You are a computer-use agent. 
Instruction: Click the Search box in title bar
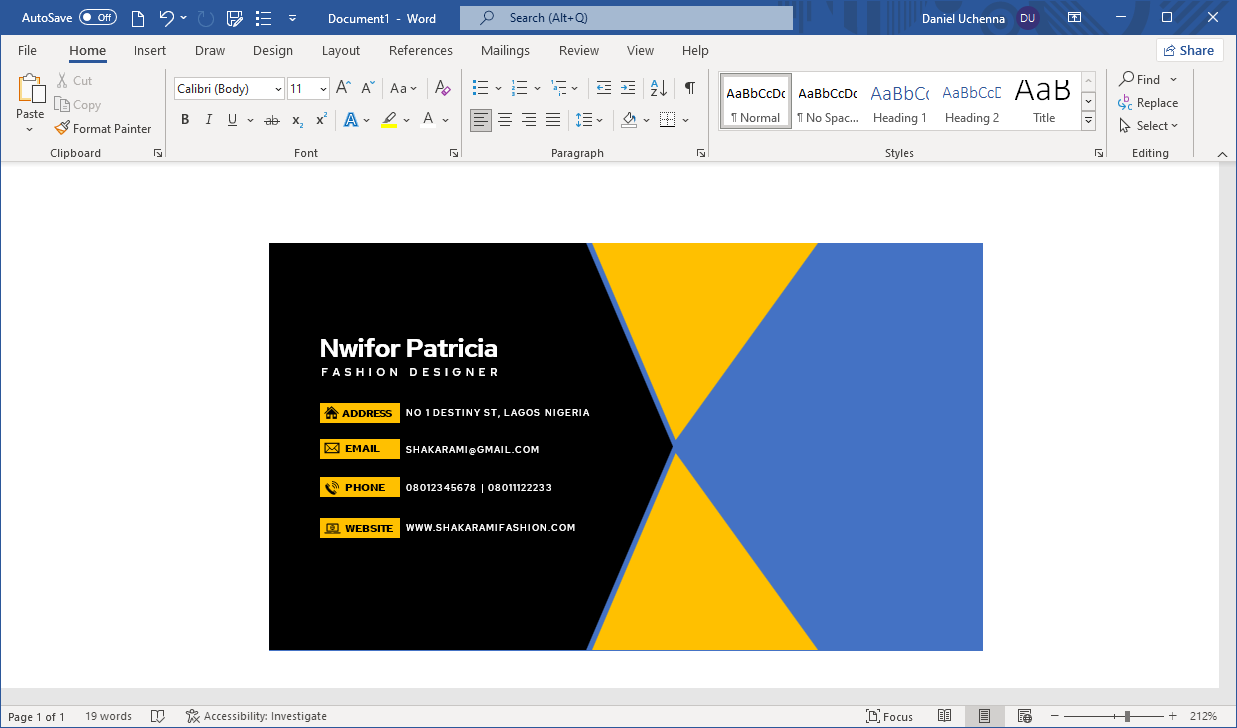(626, 18)
